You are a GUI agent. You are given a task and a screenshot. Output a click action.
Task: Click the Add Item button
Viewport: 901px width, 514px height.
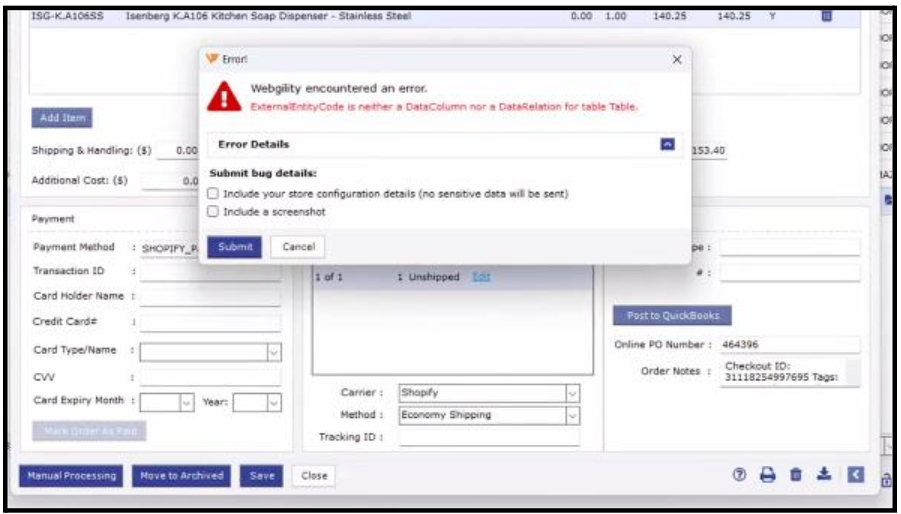coord(62,118)
